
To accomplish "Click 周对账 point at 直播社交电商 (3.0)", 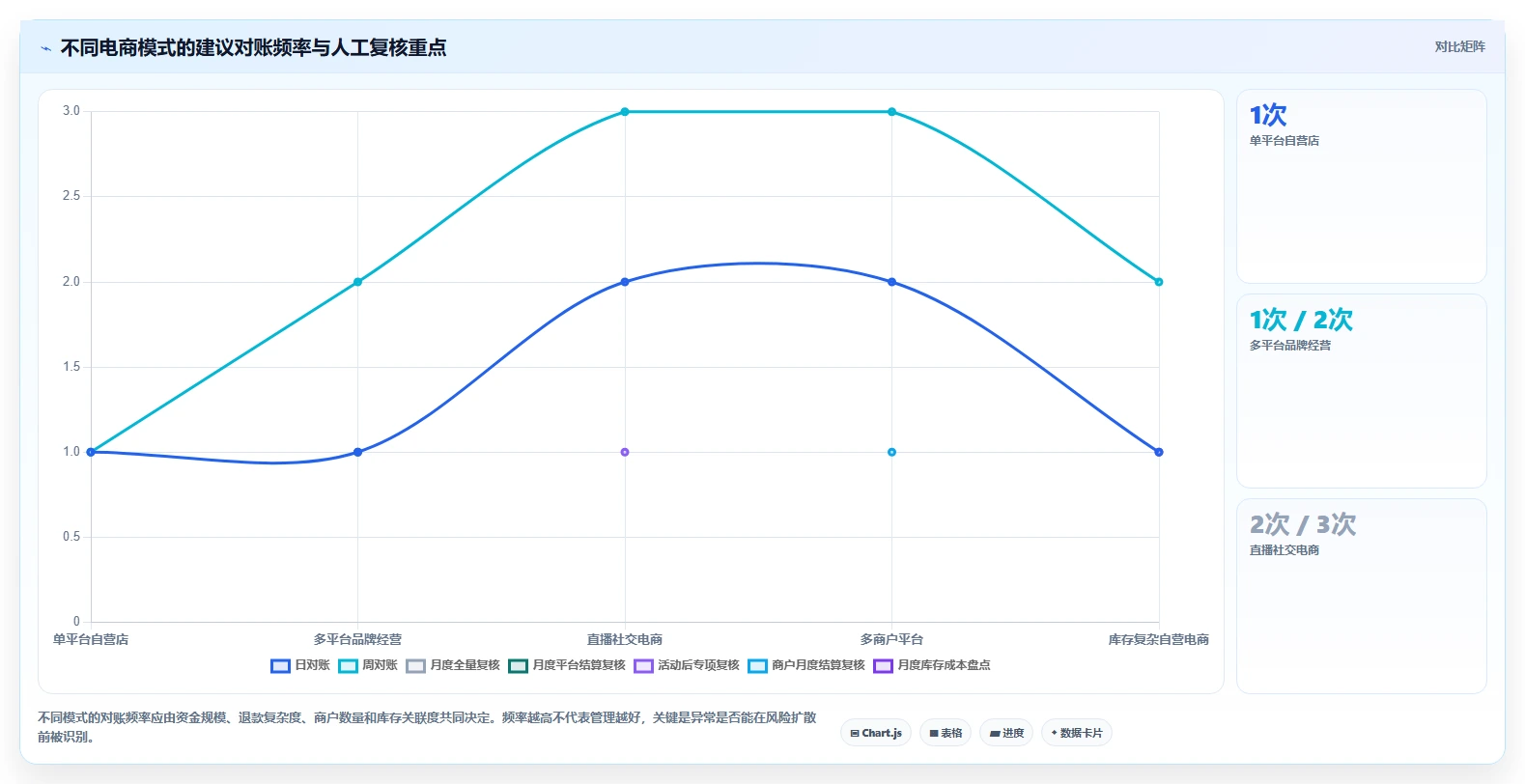I will [625, 112].
